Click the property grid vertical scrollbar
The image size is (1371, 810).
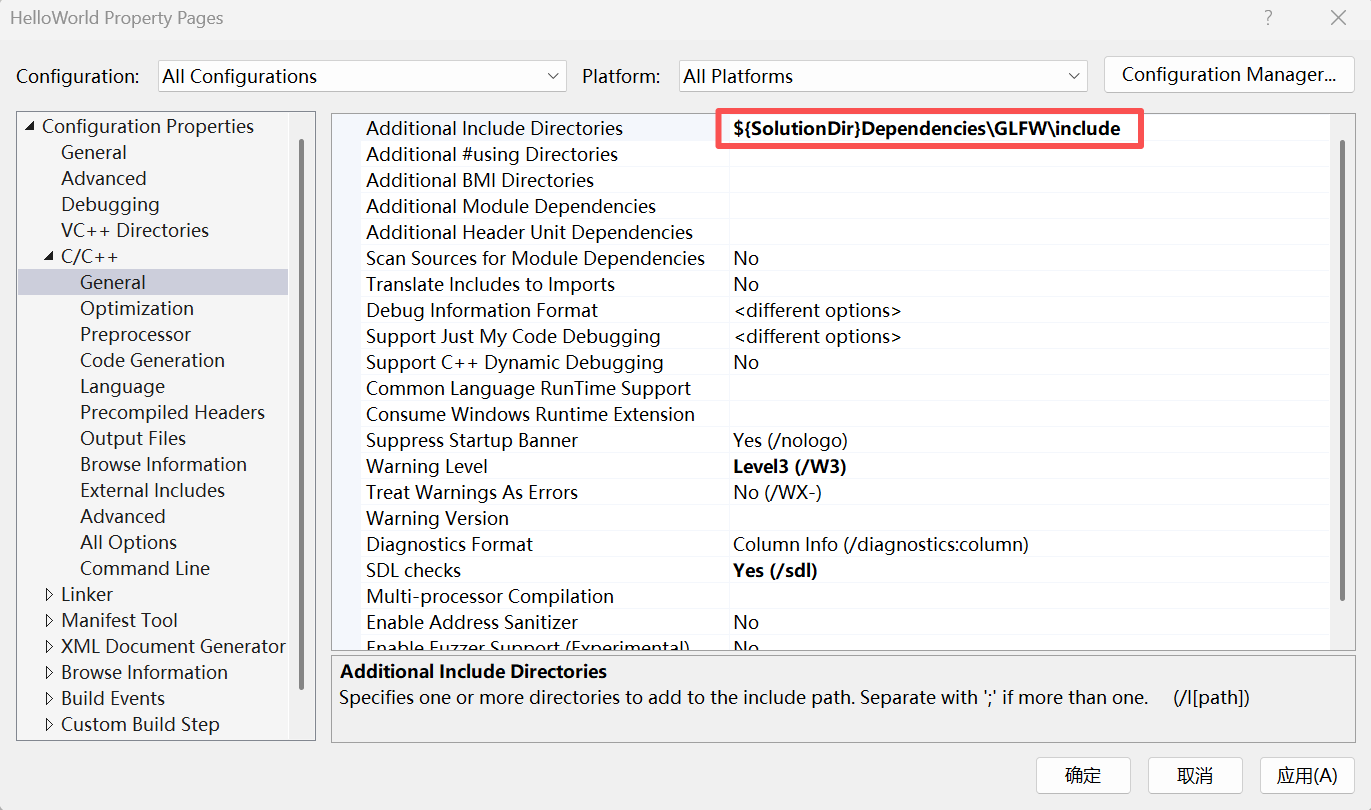click(1343, 370)
